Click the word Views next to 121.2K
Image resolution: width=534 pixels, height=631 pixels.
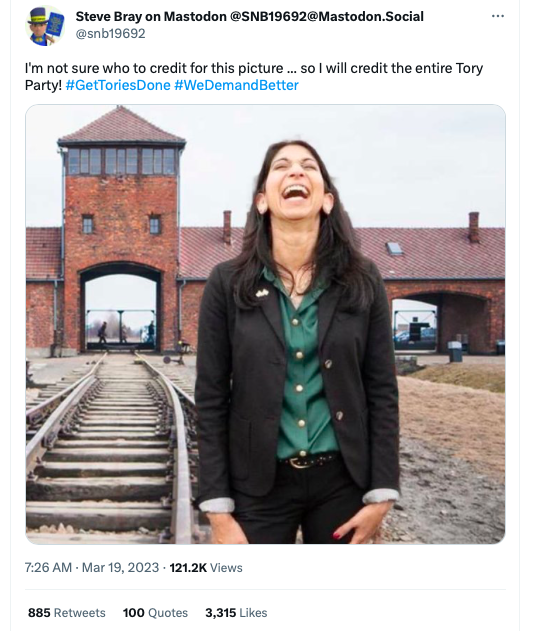click(x=226, y=568)
